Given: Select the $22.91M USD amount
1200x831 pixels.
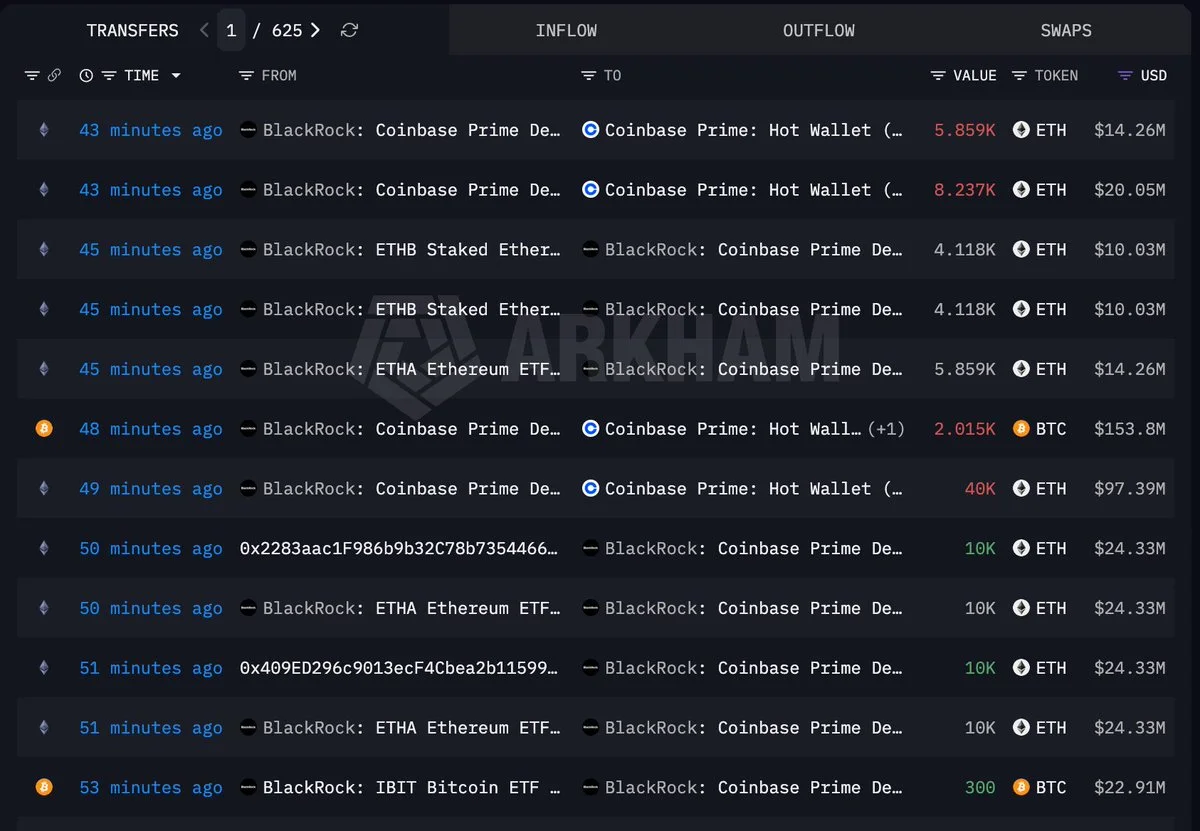Looking at the screenshot, I should [1130, 788].
